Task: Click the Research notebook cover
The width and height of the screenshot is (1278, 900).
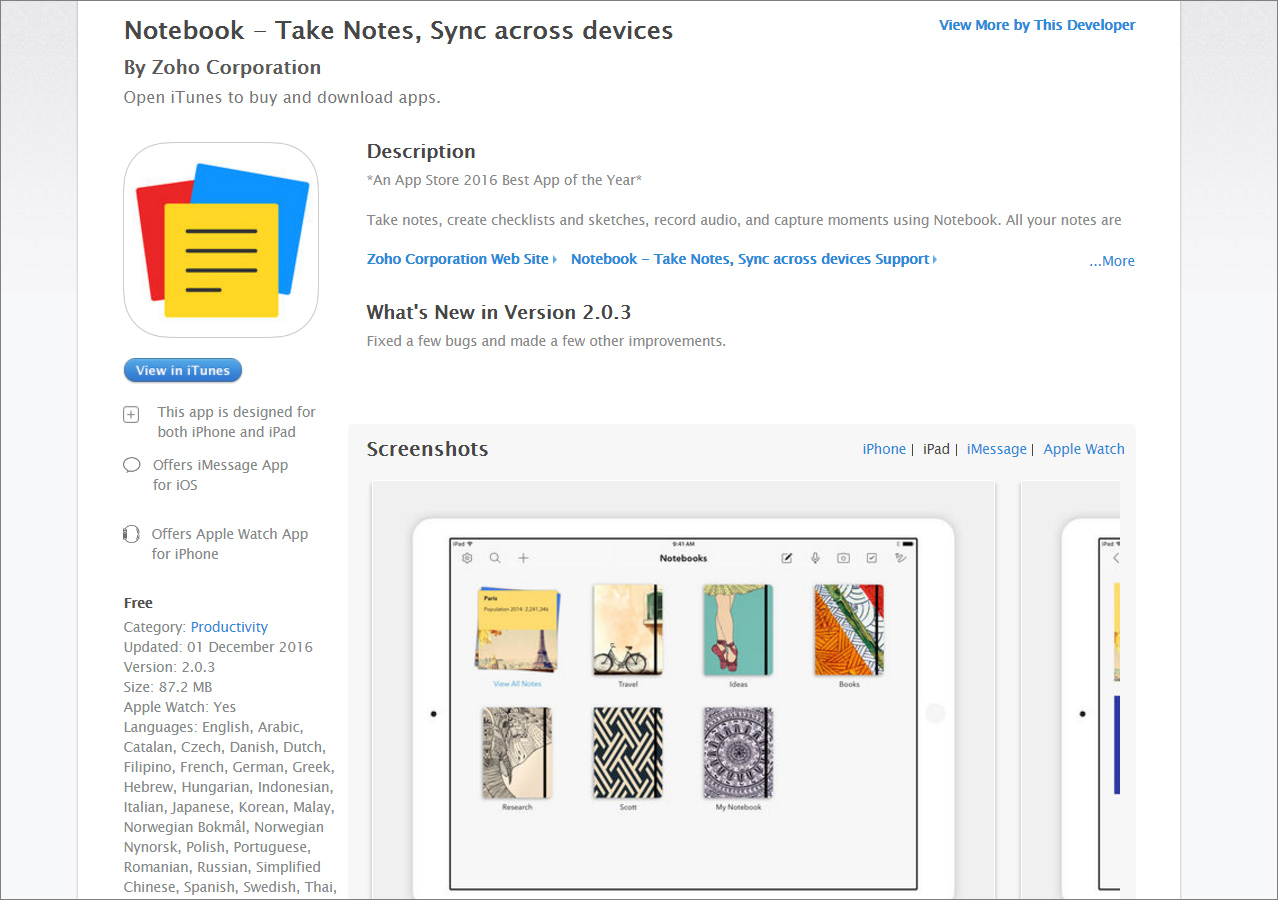Action: tap(517, 753)
